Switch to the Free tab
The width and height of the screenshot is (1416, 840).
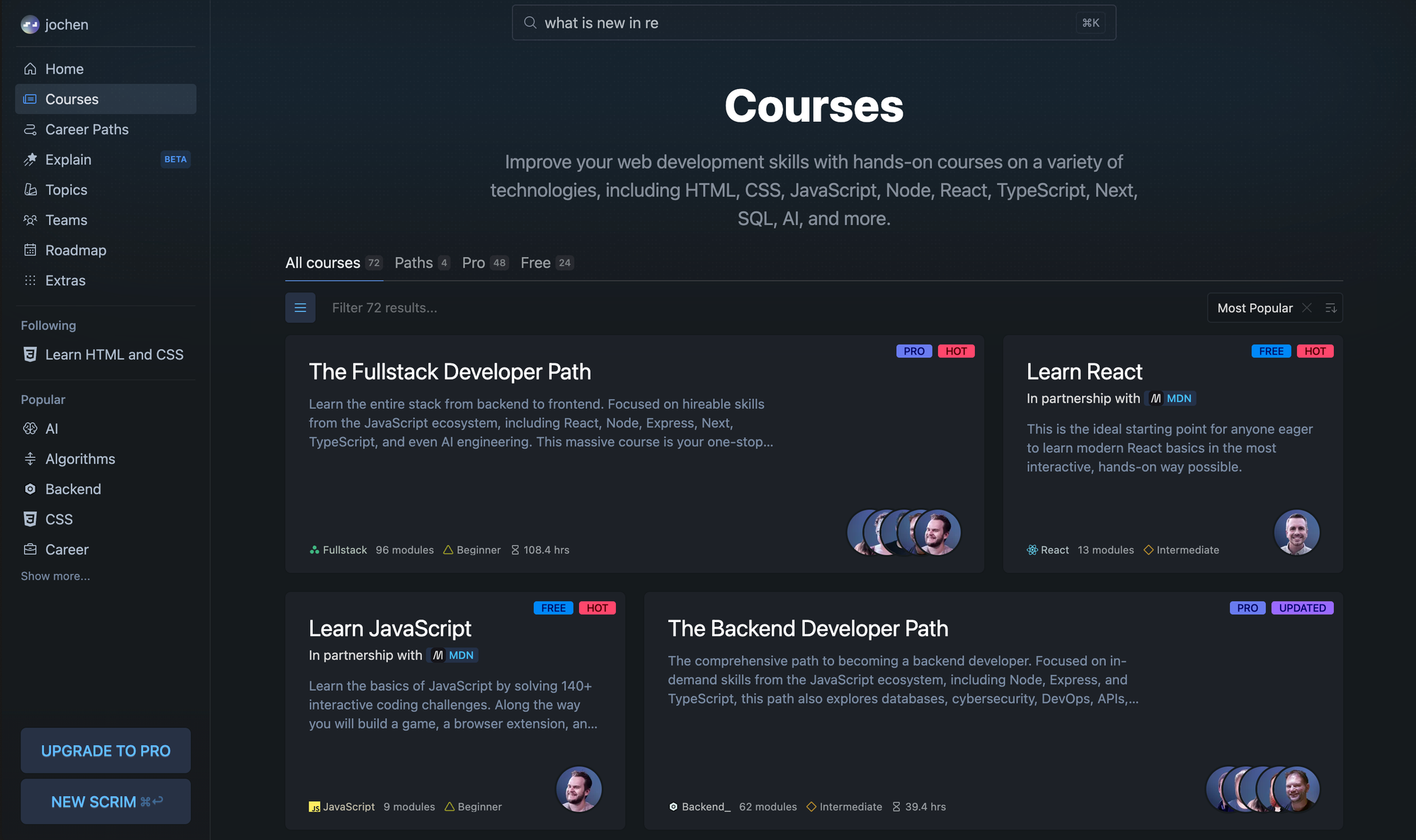click(x=547, y=263)
